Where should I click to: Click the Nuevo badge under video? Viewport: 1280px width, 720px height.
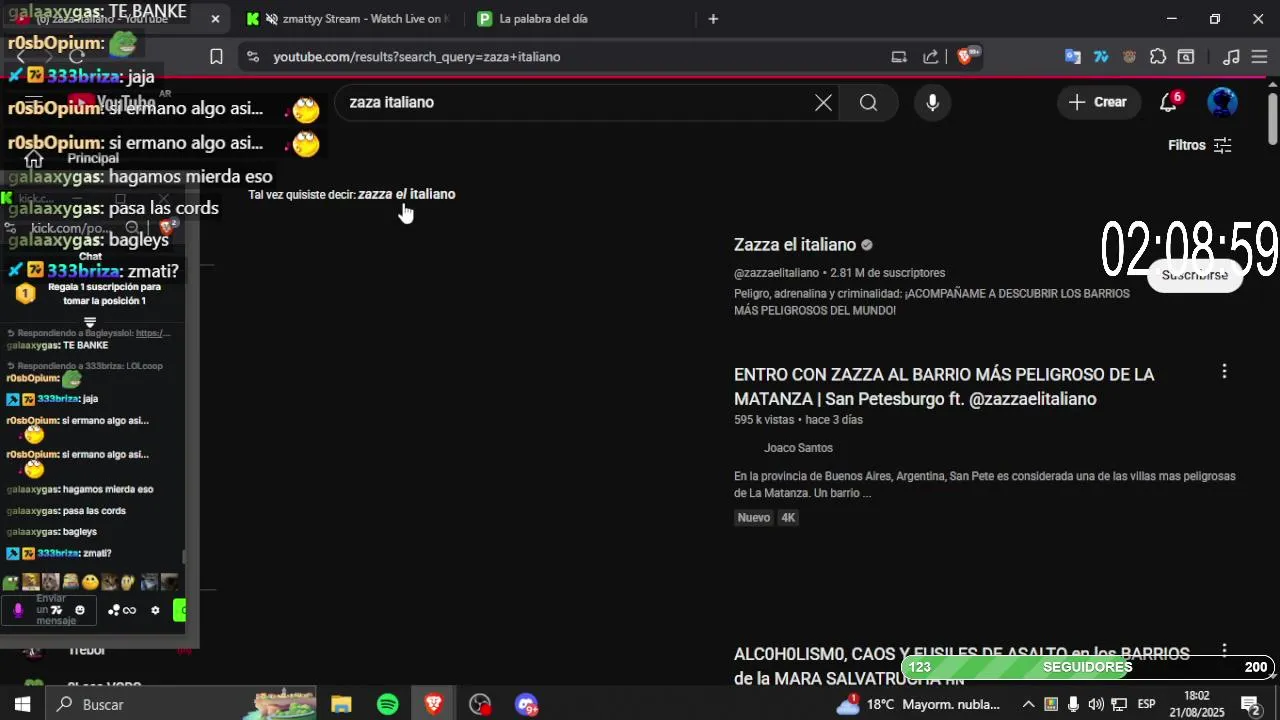(754, 518)
